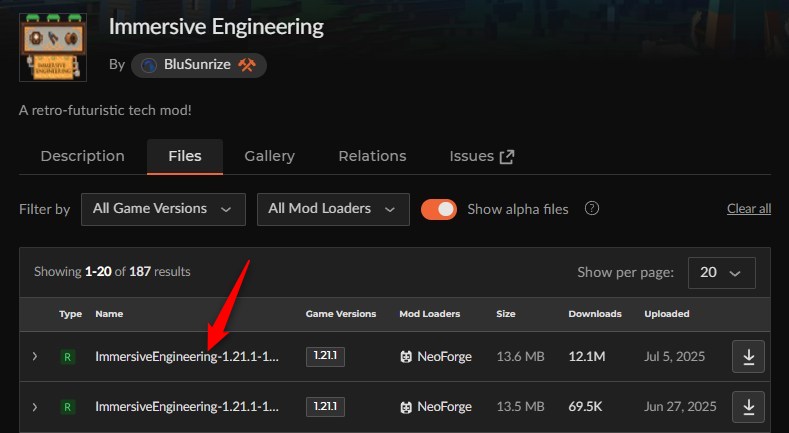Click the Uploaded column header

667,314
